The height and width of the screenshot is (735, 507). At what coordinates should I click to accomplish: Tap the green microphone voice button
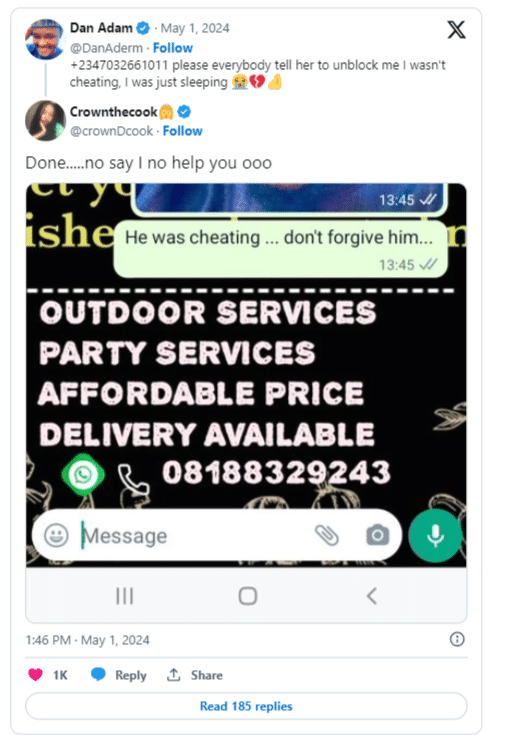pyautogui.click(x=435, y=535)
